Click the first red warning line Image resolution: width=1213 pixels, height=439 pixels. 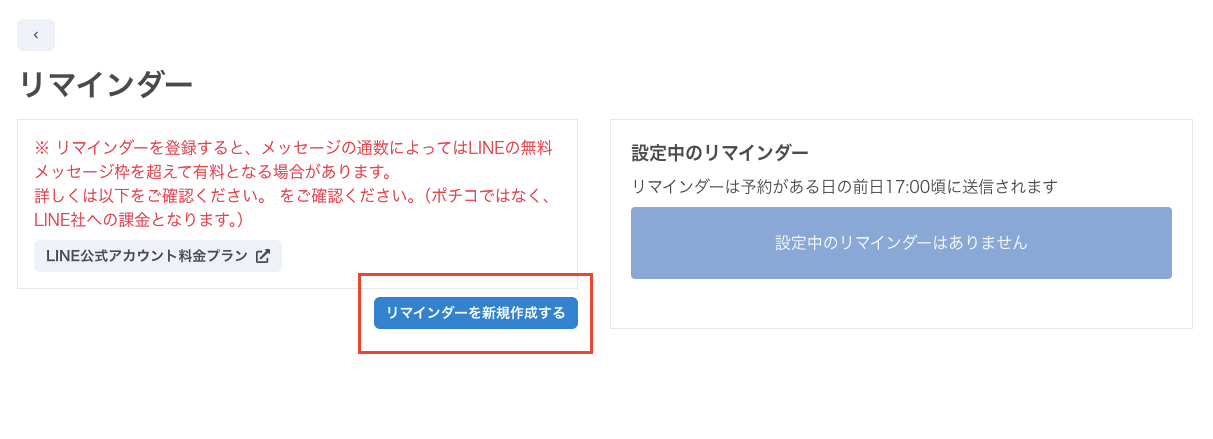pos(294,148)
